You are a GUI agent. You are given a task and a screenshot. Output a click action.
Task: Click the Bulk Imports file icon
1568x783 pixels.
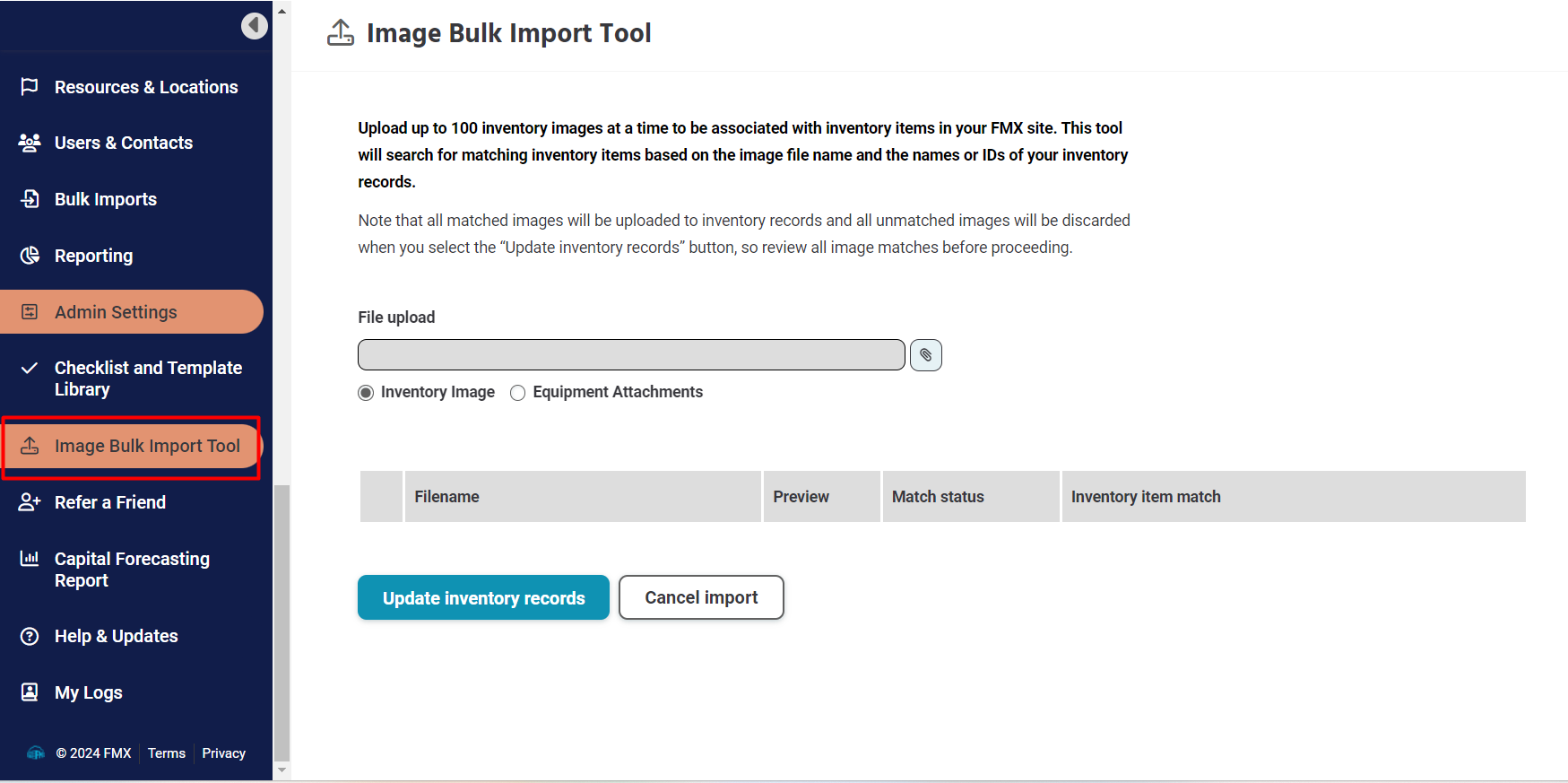click(30, 199)
